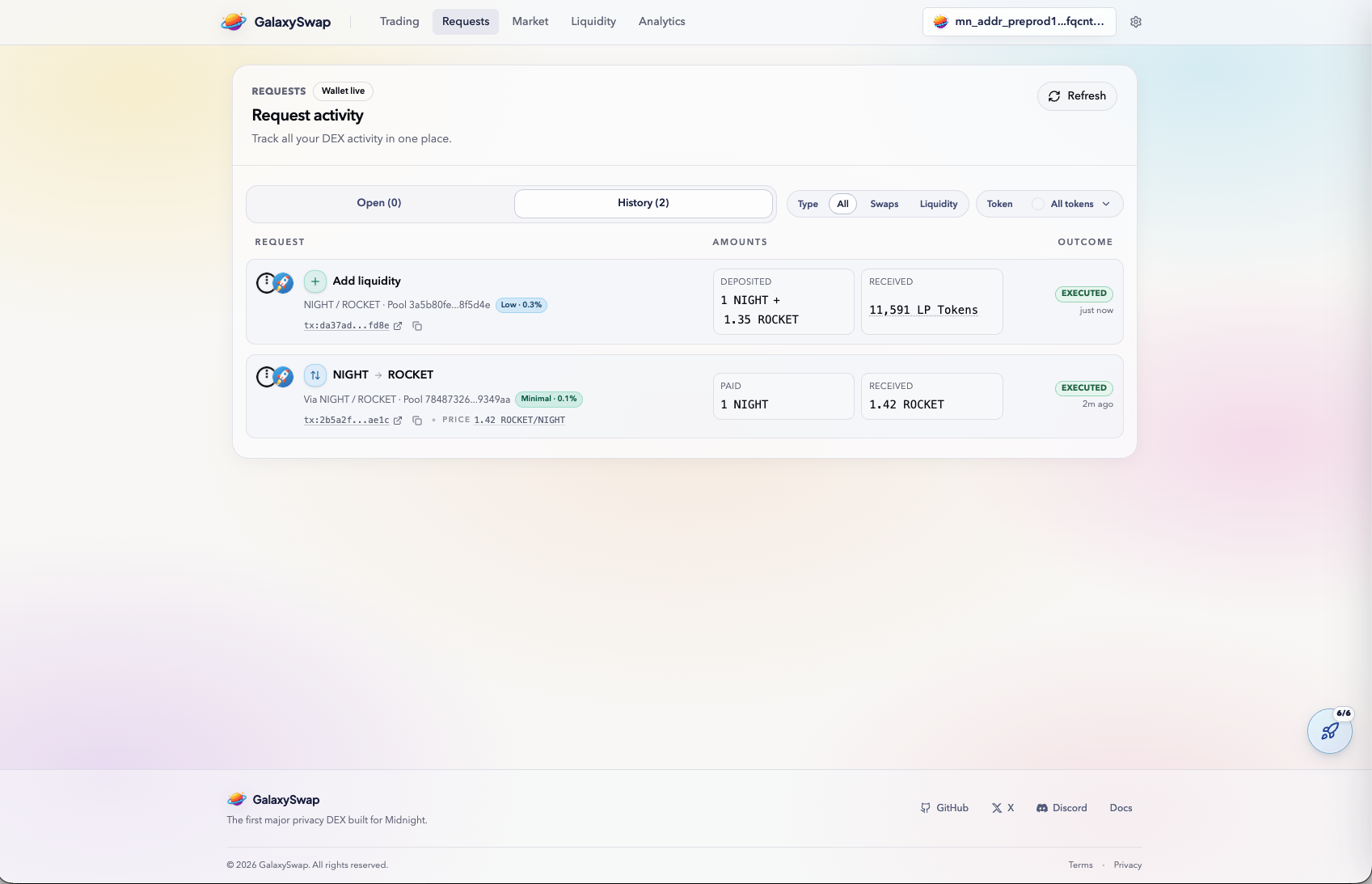Click the plus icon beside Add liquidity
Viewport: 1372px width, 884px height.
(315, 281)
